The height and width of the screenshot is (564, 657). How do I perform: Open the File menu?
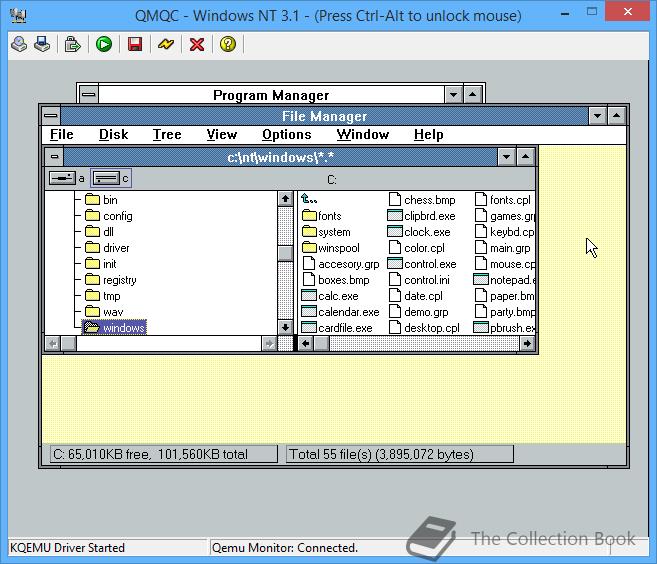click(62, 135)
